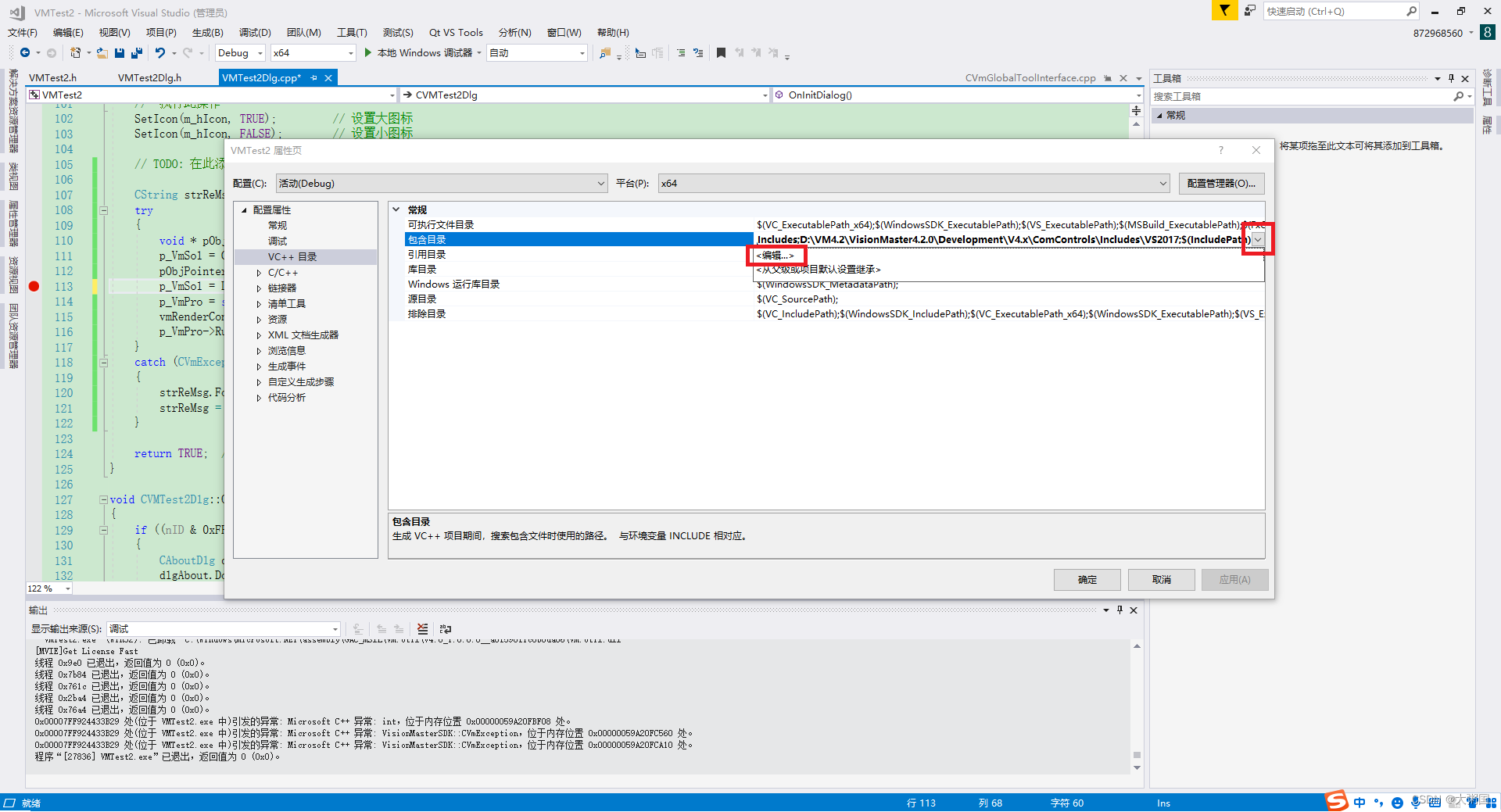This screenshot has height=812, width=1501.
Task: Collapse the function at line 127
Action: click(103, 499)
